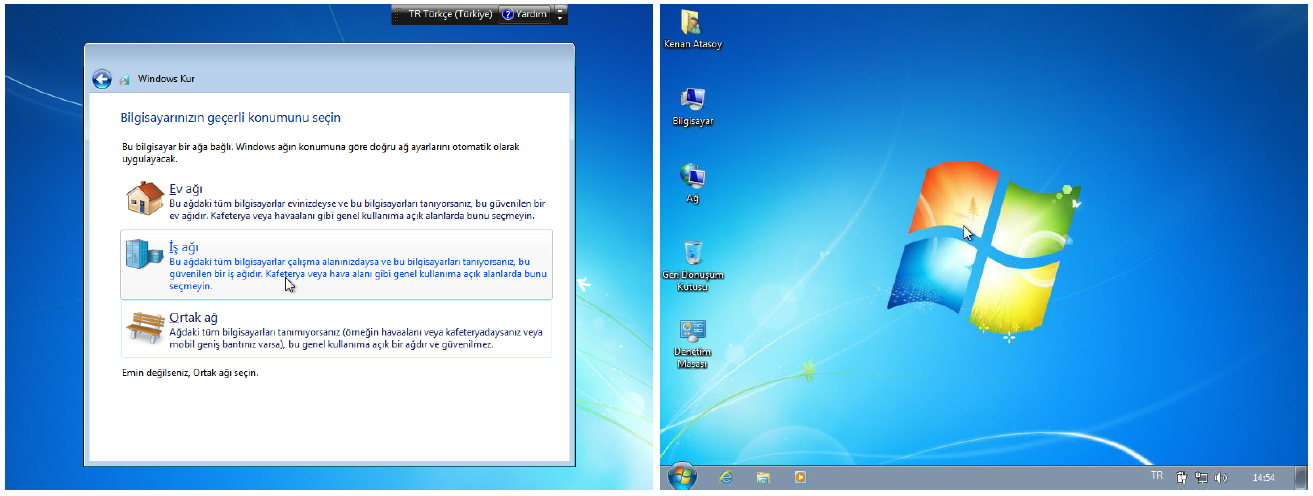
Task: Select the Denetim Masası control panel icon
Action: point(692,344)
